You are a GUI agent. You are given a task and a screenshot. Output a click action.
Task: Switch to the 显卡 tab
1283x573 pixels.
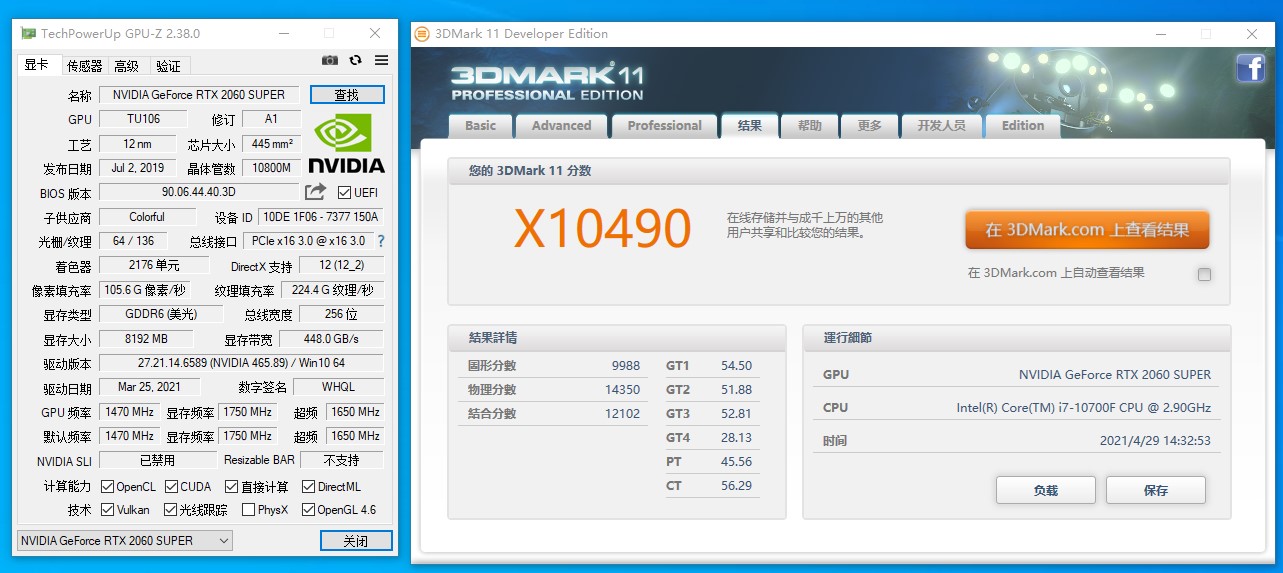pyautogui.click(x=37, y=65)
